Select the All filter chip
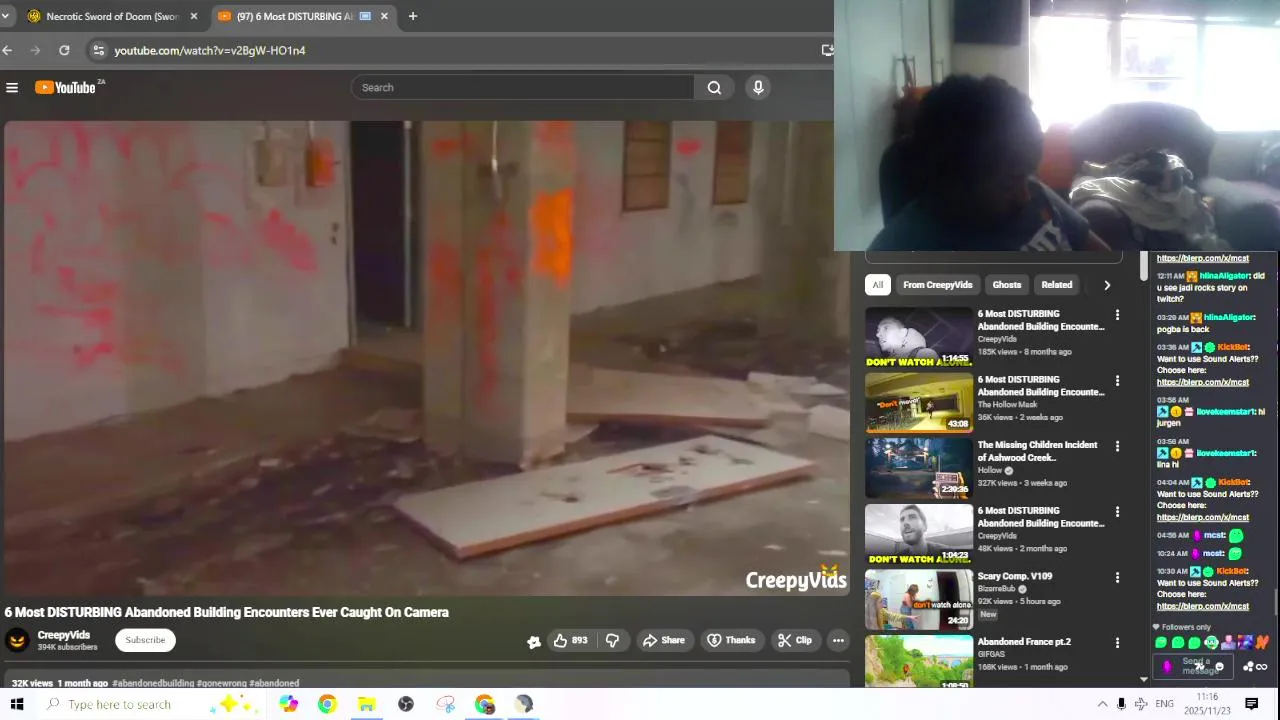The image size is (1280, 720). (877, 285)
